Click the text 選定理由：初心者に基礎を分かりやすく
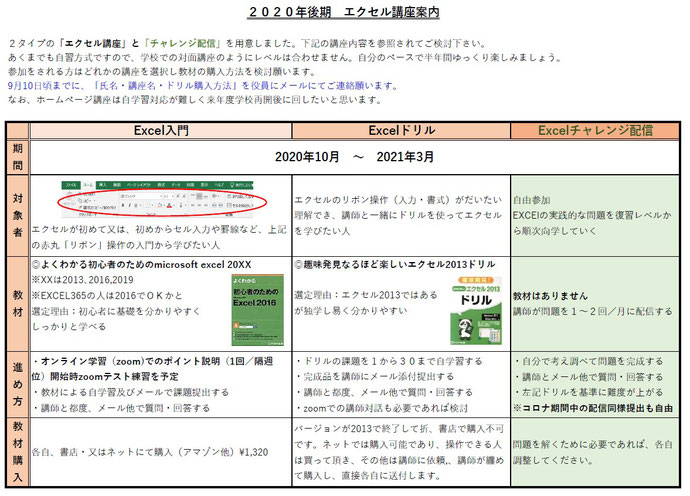The height and width of the screenshot is (496, 690). click(x=116, y=312)
